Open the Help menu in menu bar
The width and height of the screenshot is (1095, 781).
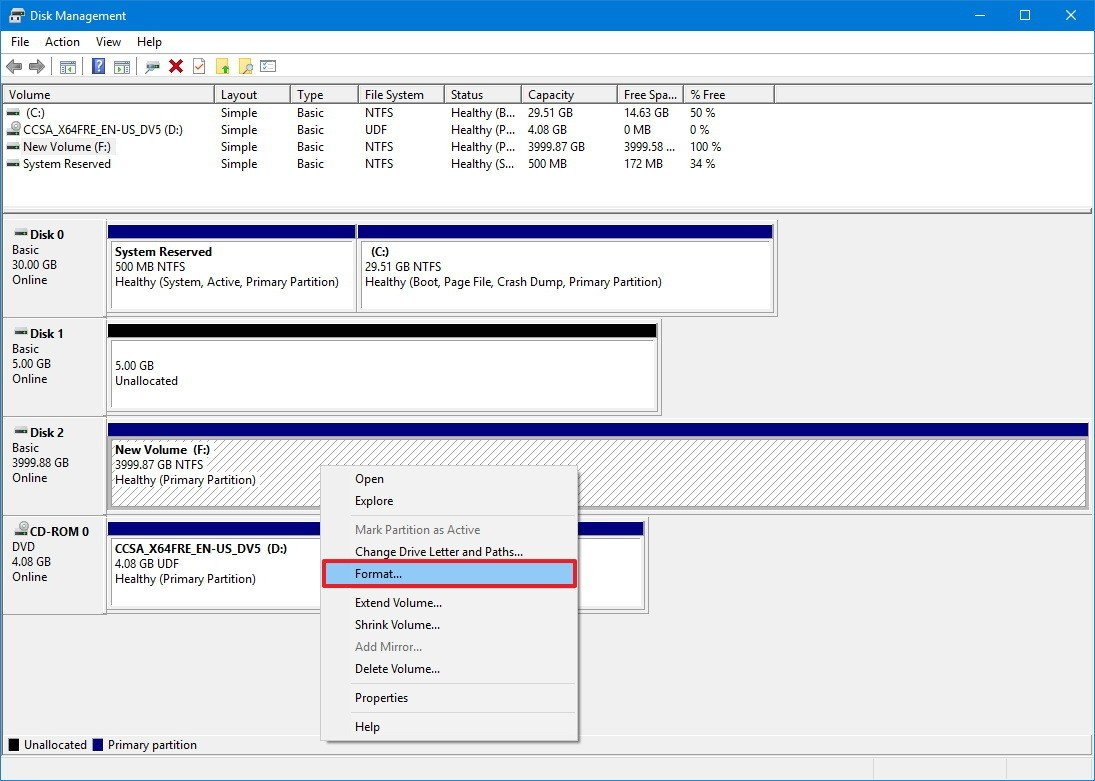(x=149, y=42)
